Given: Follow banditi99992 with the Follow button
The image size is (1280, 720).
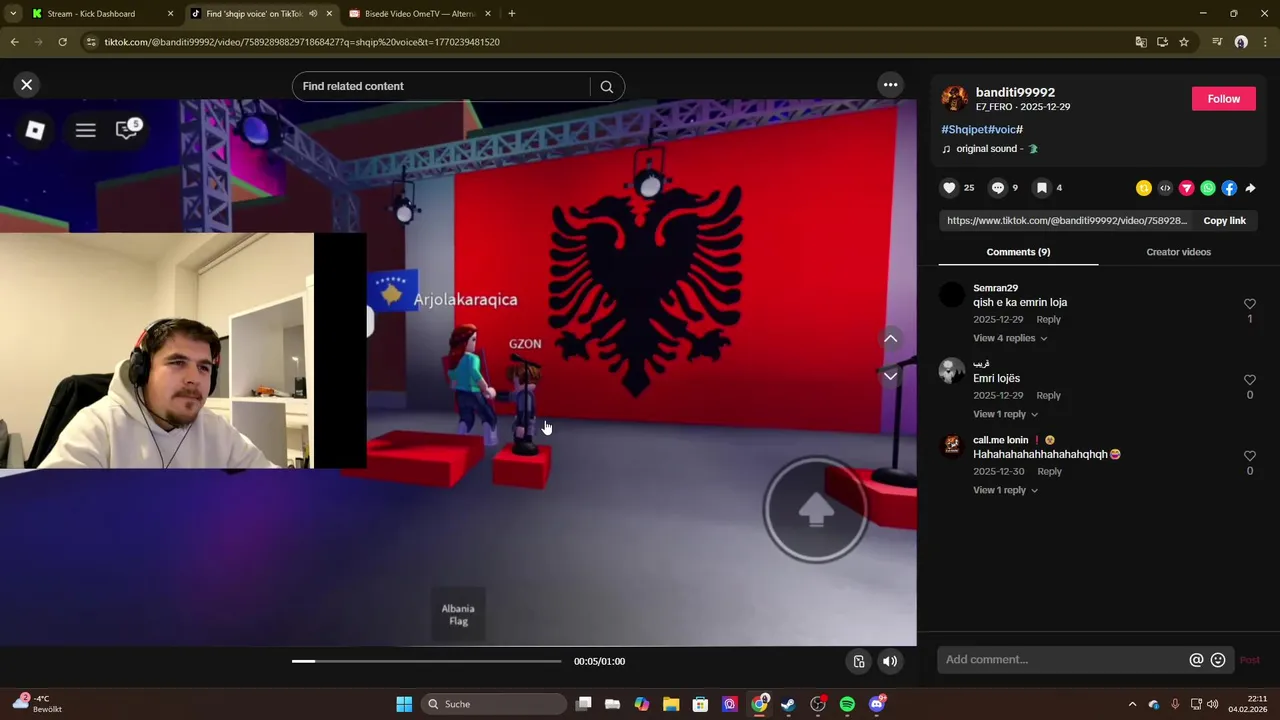Looking at the screenshot, I should point(1223,99).
